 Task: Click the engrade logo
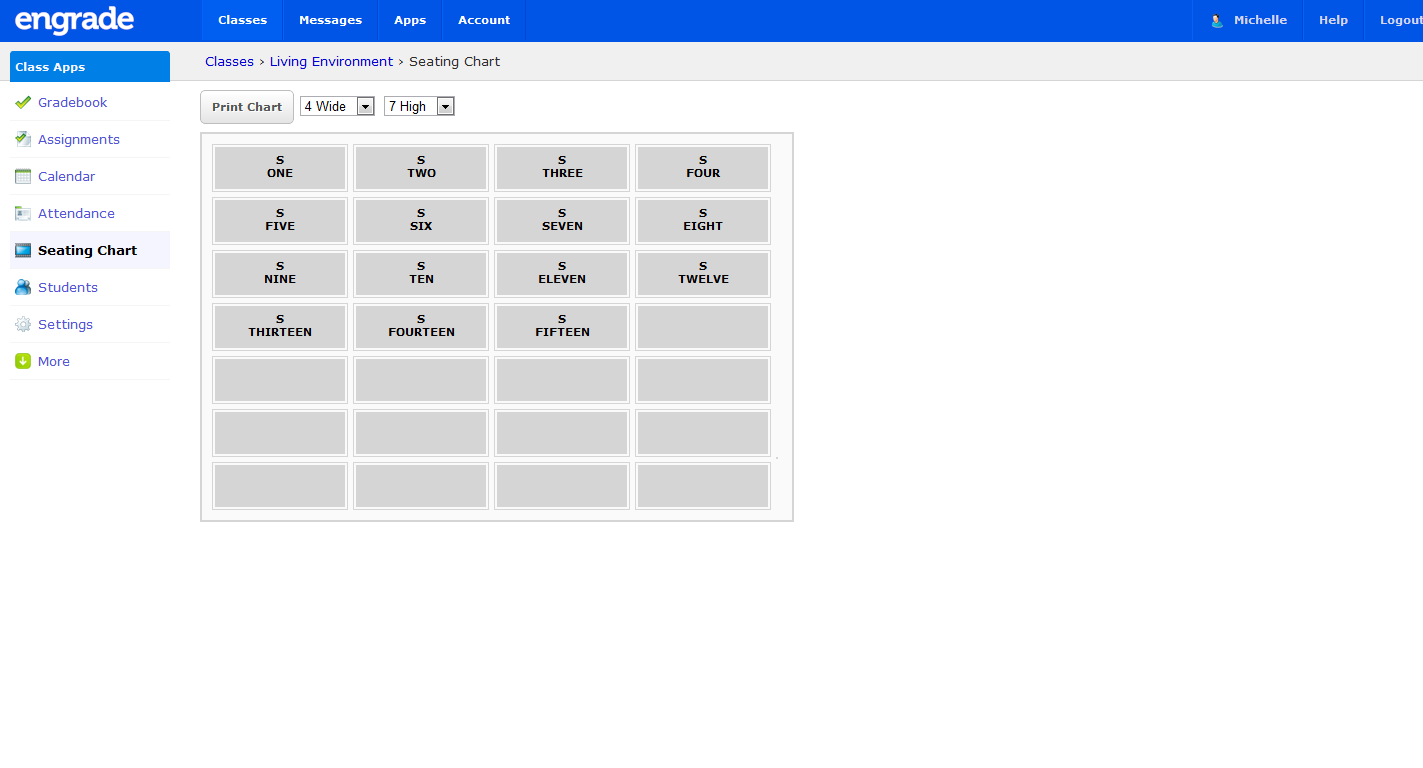(74, 20)
